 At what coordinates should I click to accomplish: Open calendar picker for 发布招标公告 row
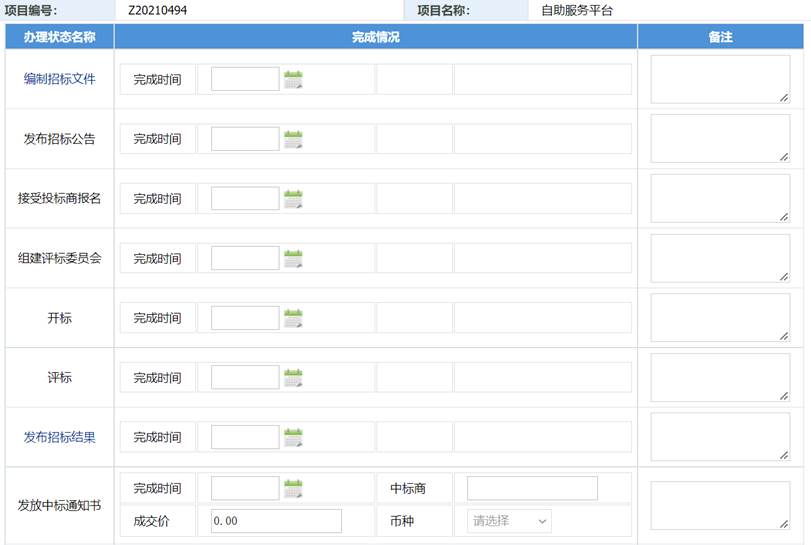coord(293,139)
